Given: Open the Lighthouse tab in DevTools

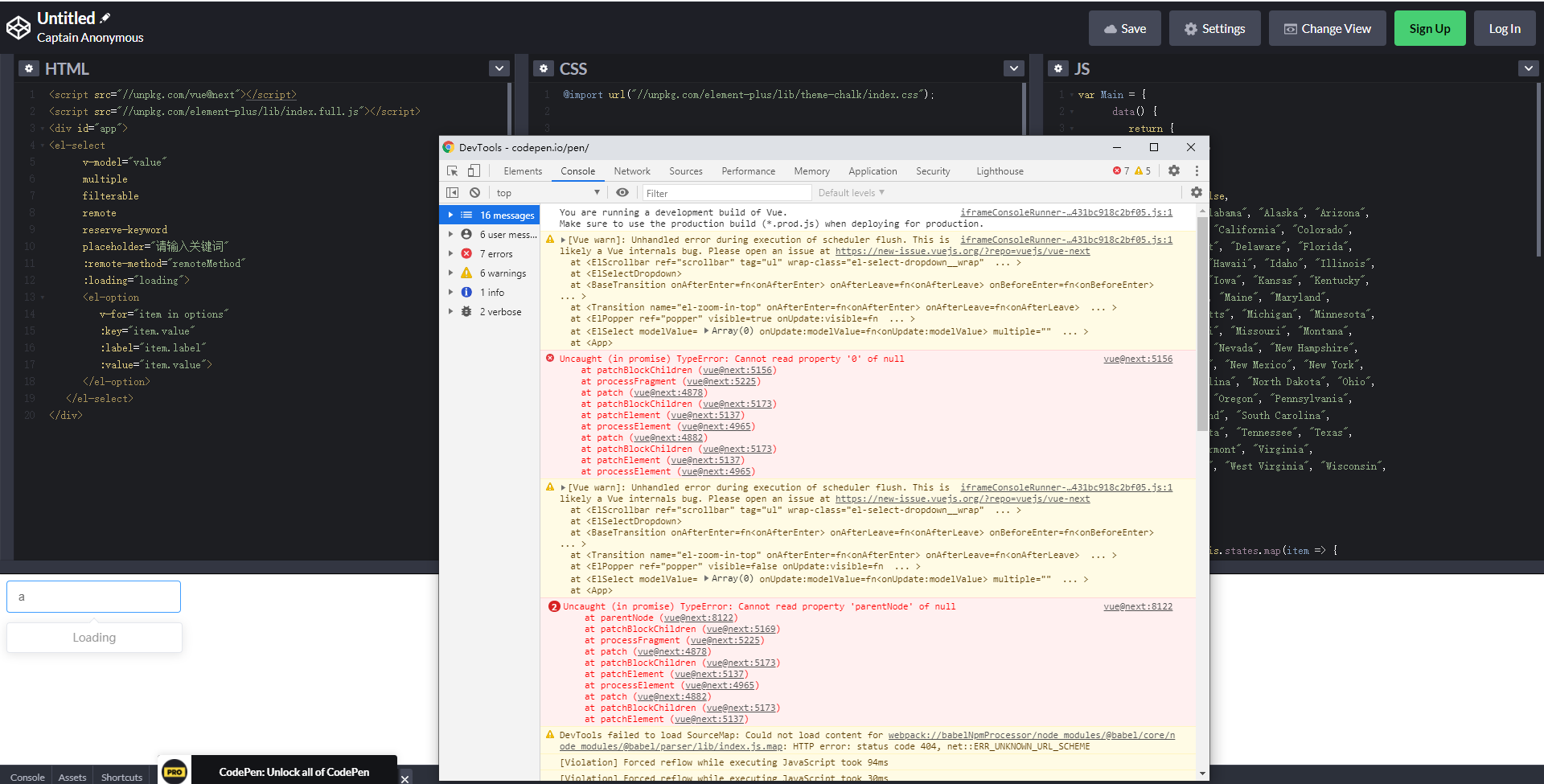Looking at the screenshot, I should click(x=1000, y=171).
